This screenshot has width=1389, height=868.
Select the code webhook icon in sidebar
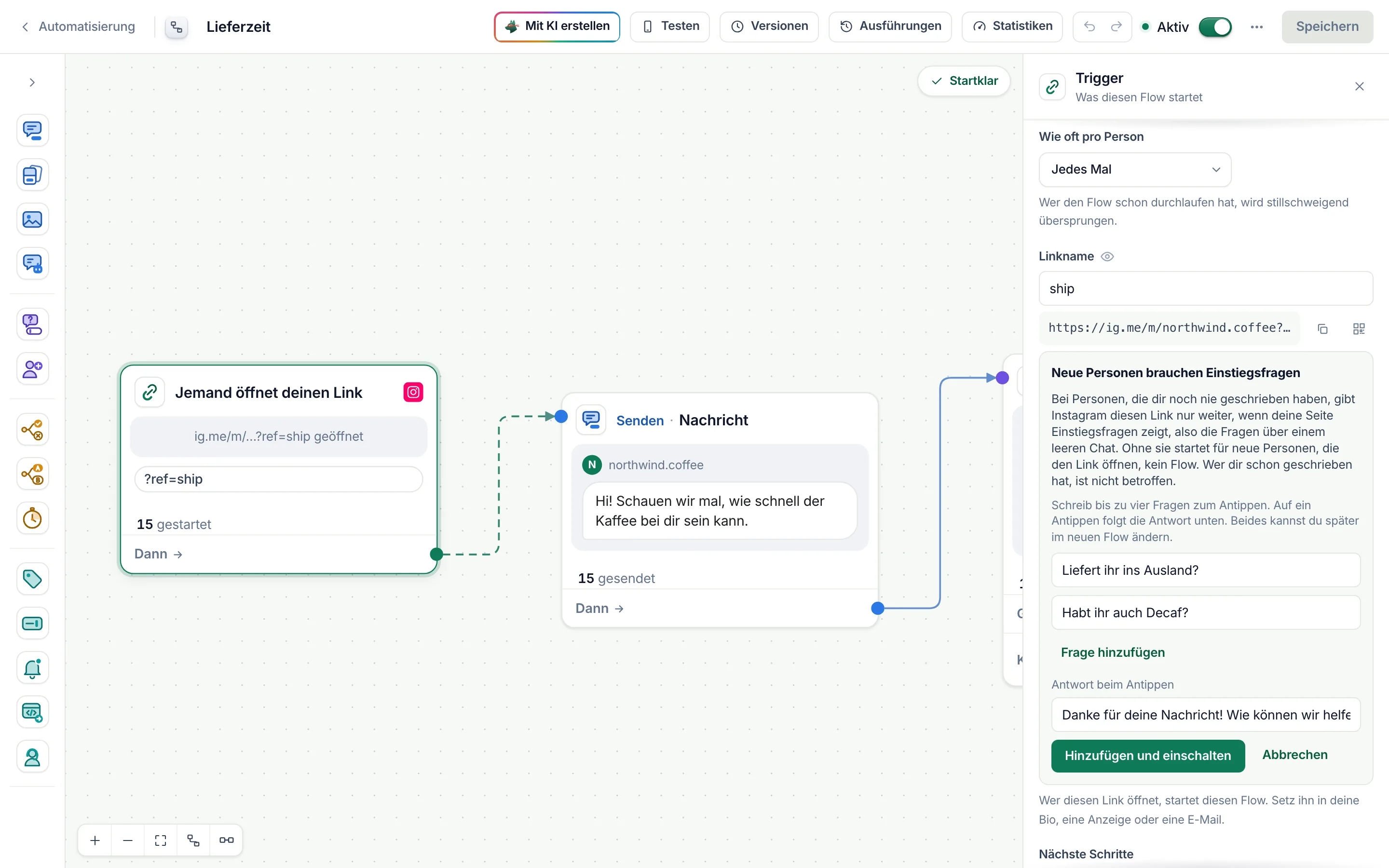tap(32, 712)
